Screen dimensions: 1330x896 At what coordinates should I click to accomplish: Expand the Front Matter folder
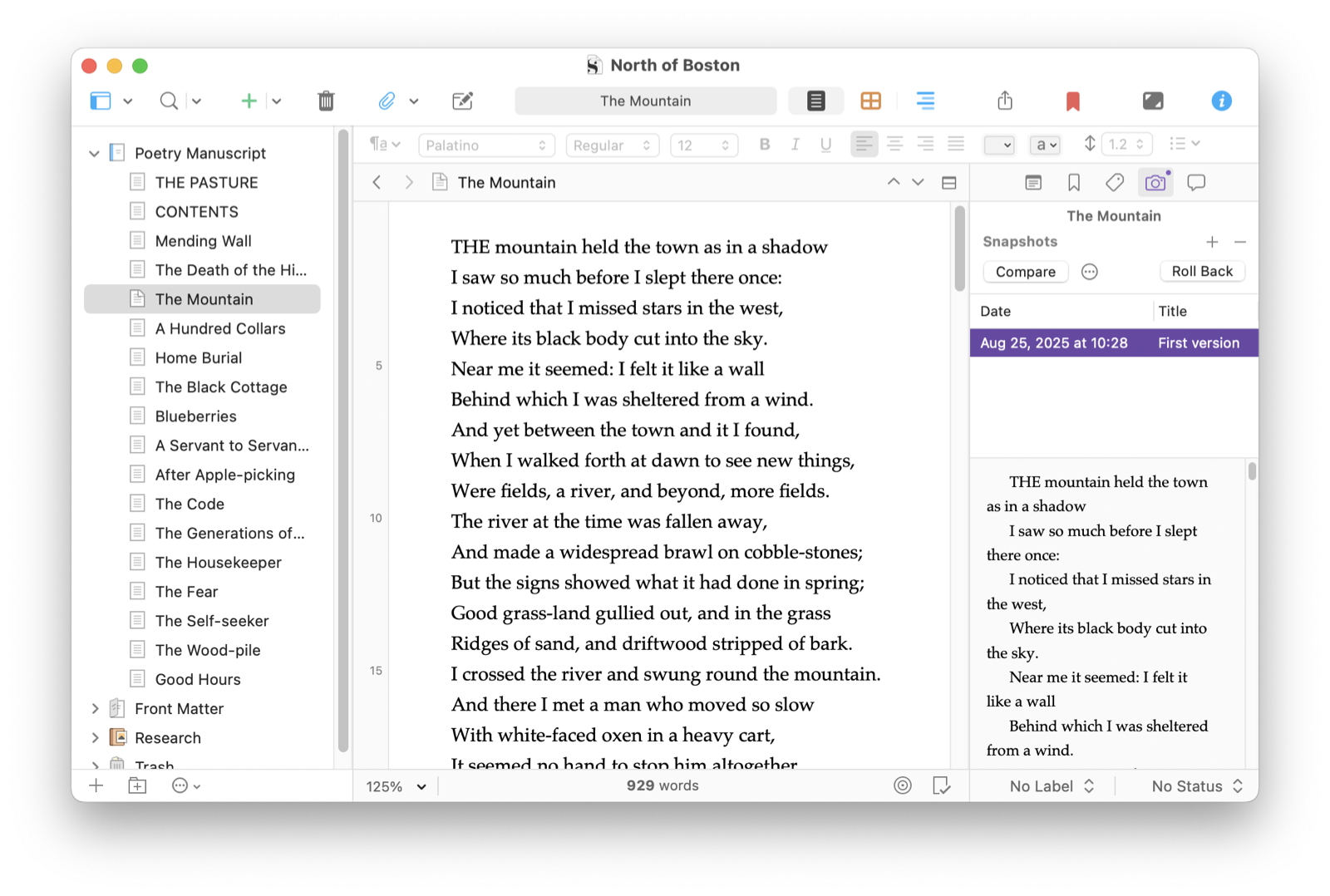(x=95, y=708)
